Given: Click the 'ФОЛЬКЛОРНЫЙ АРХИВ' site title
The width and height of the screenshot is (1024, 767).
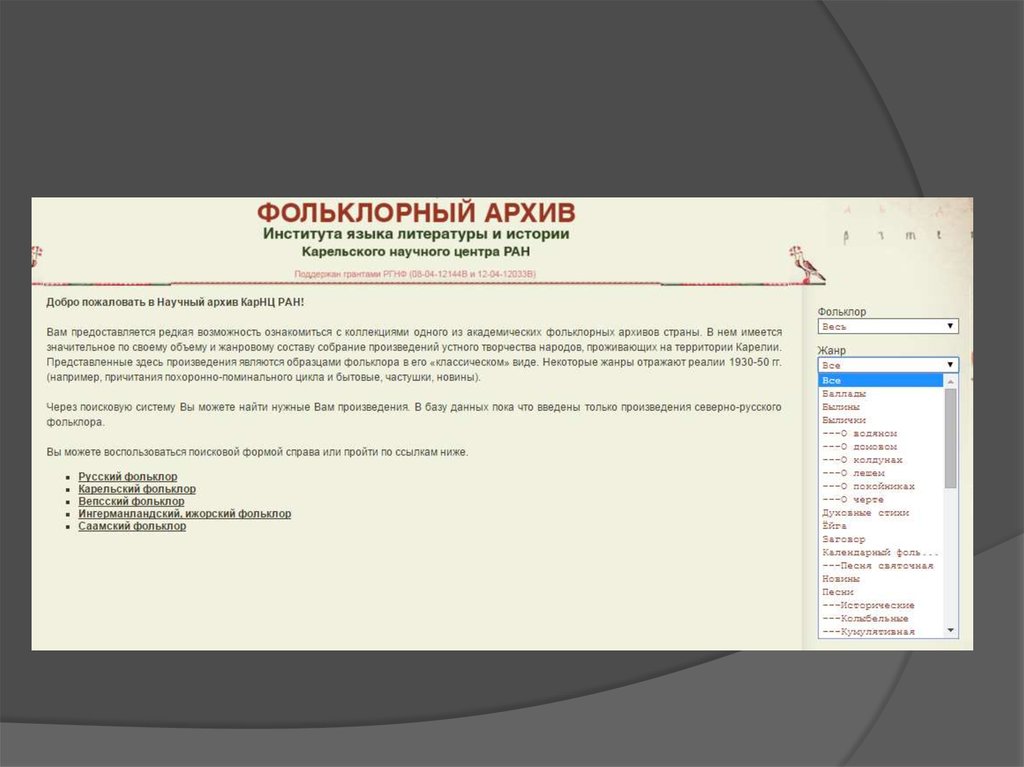Looking at the screenshot, I should [416, 213].
